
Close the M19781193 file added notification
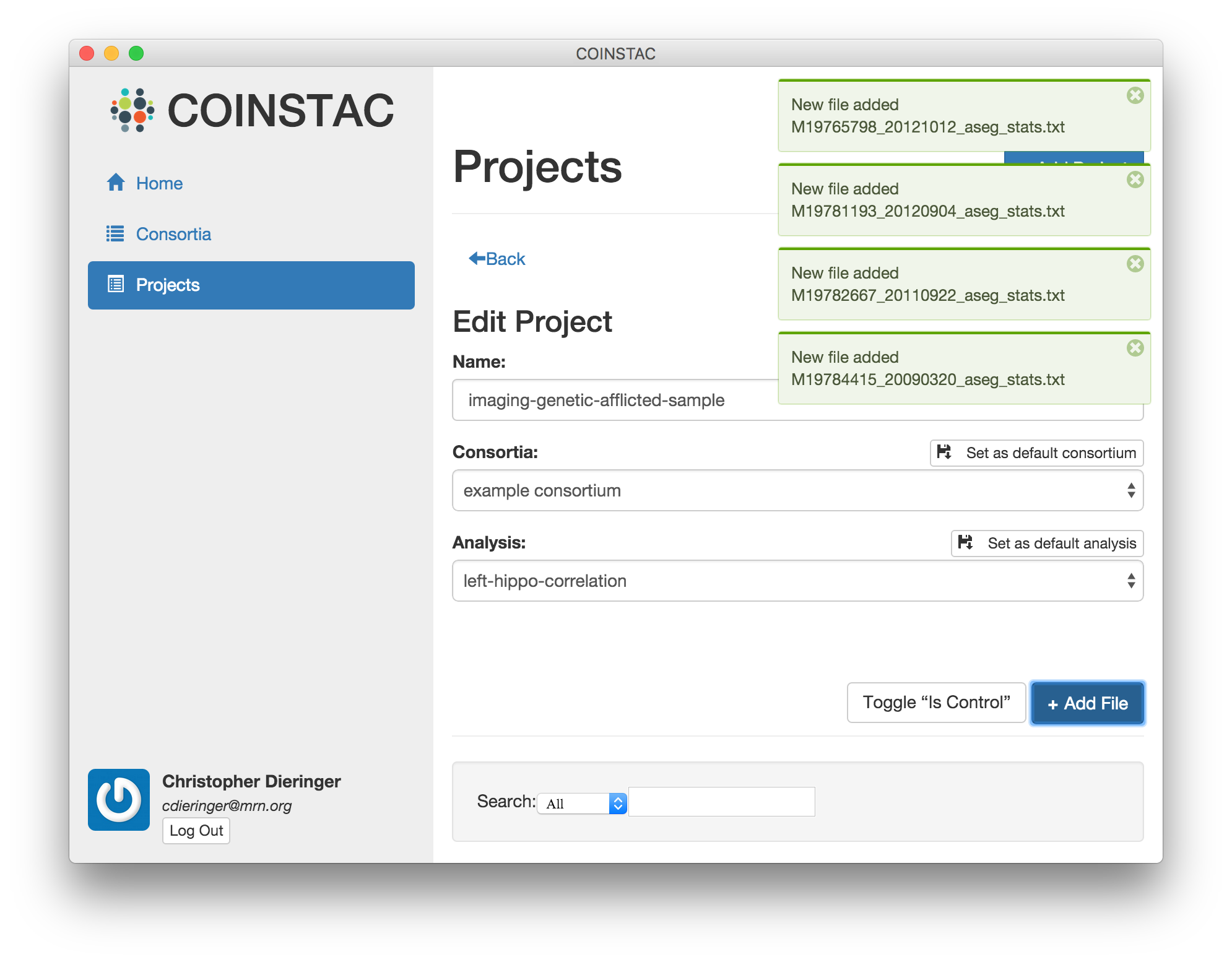click(1135, 180)
